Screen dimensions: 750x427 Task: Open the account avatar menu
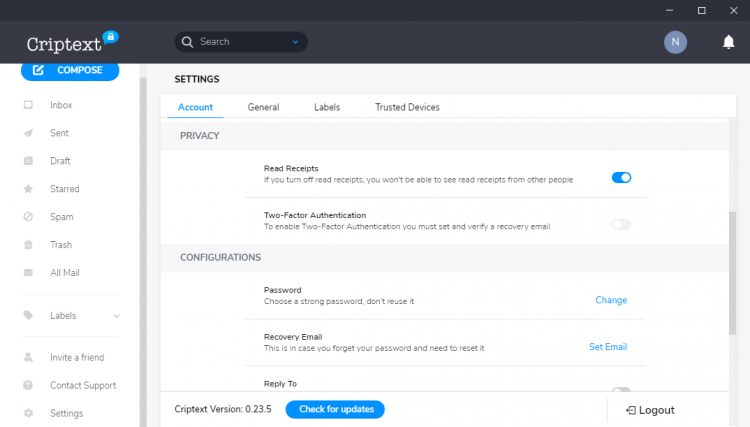676,42
